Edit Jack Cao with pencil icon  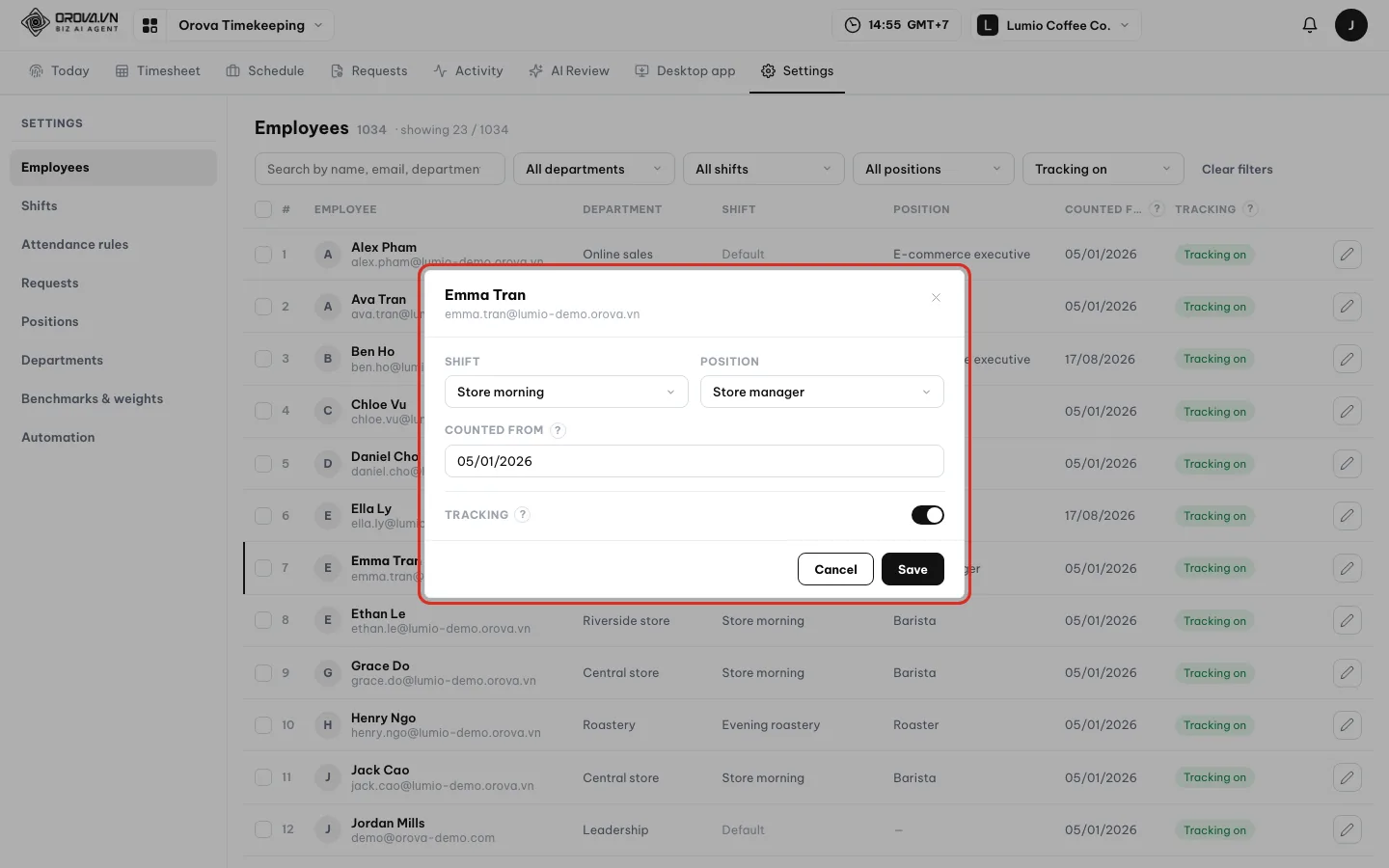(1347, 777)
